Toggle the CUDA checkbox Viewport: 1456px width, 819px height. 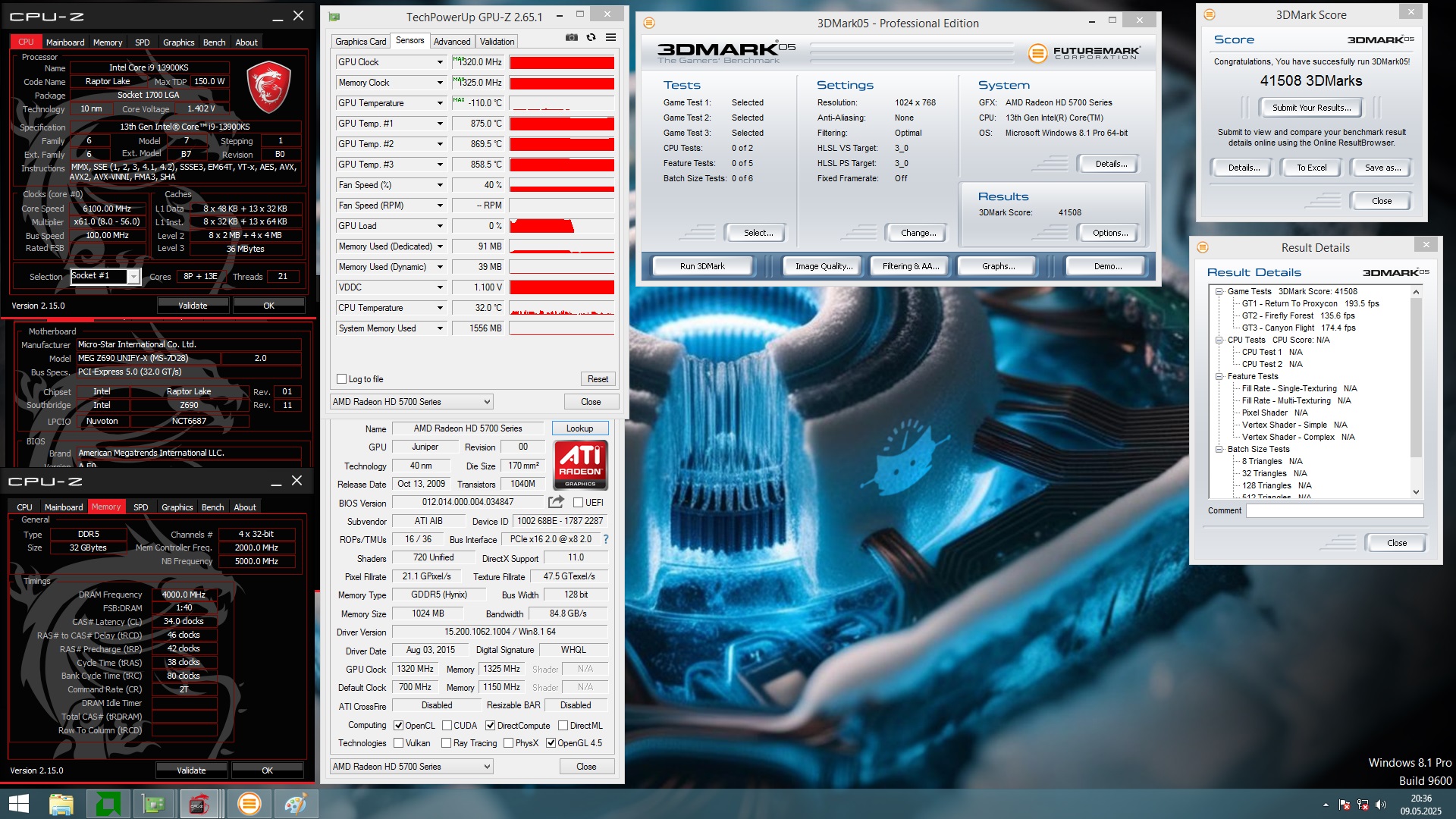pyautogui.click(x=447, y=726)
